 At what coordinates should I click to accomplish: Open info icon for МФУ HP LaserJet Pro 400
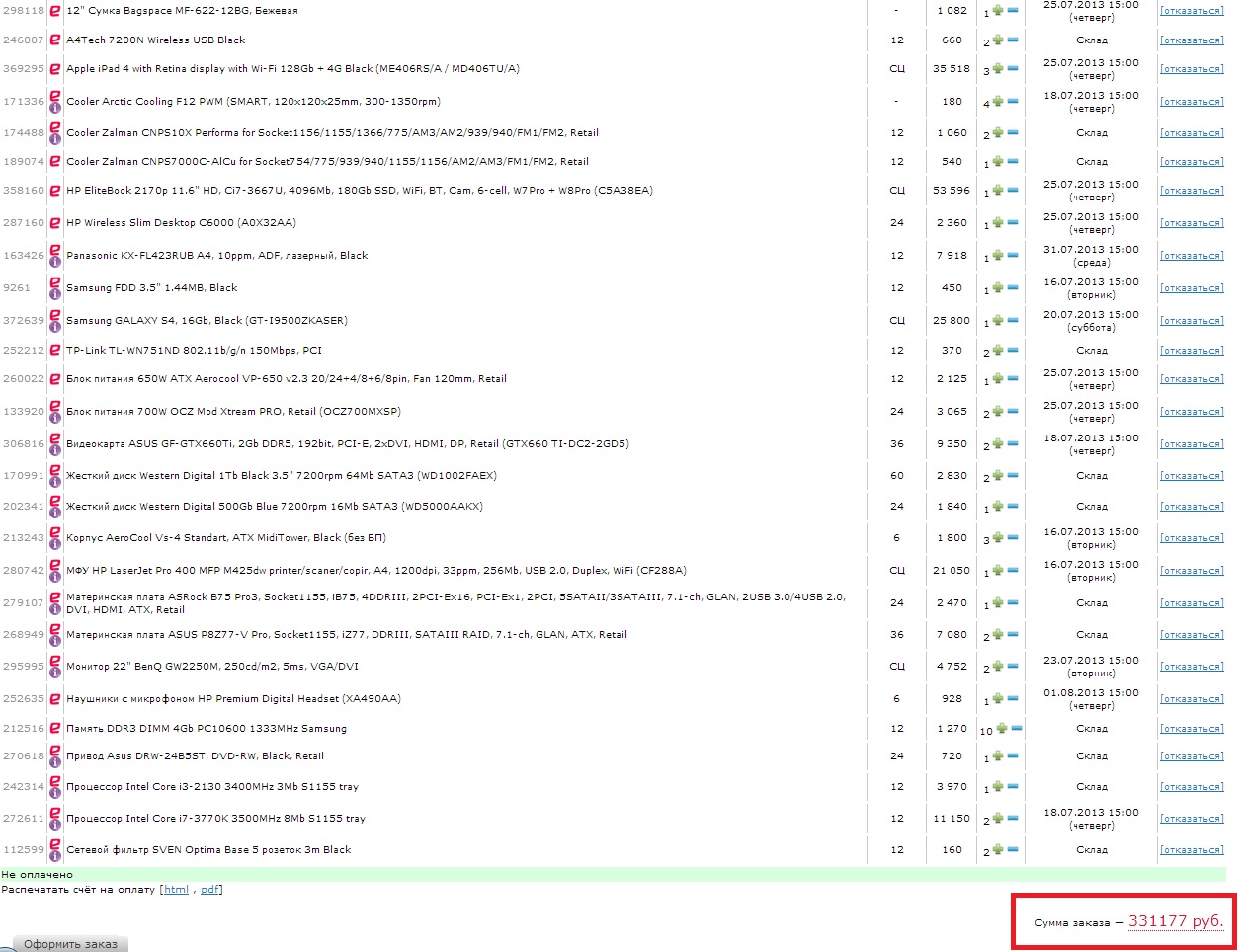click(x=55, y=578)
